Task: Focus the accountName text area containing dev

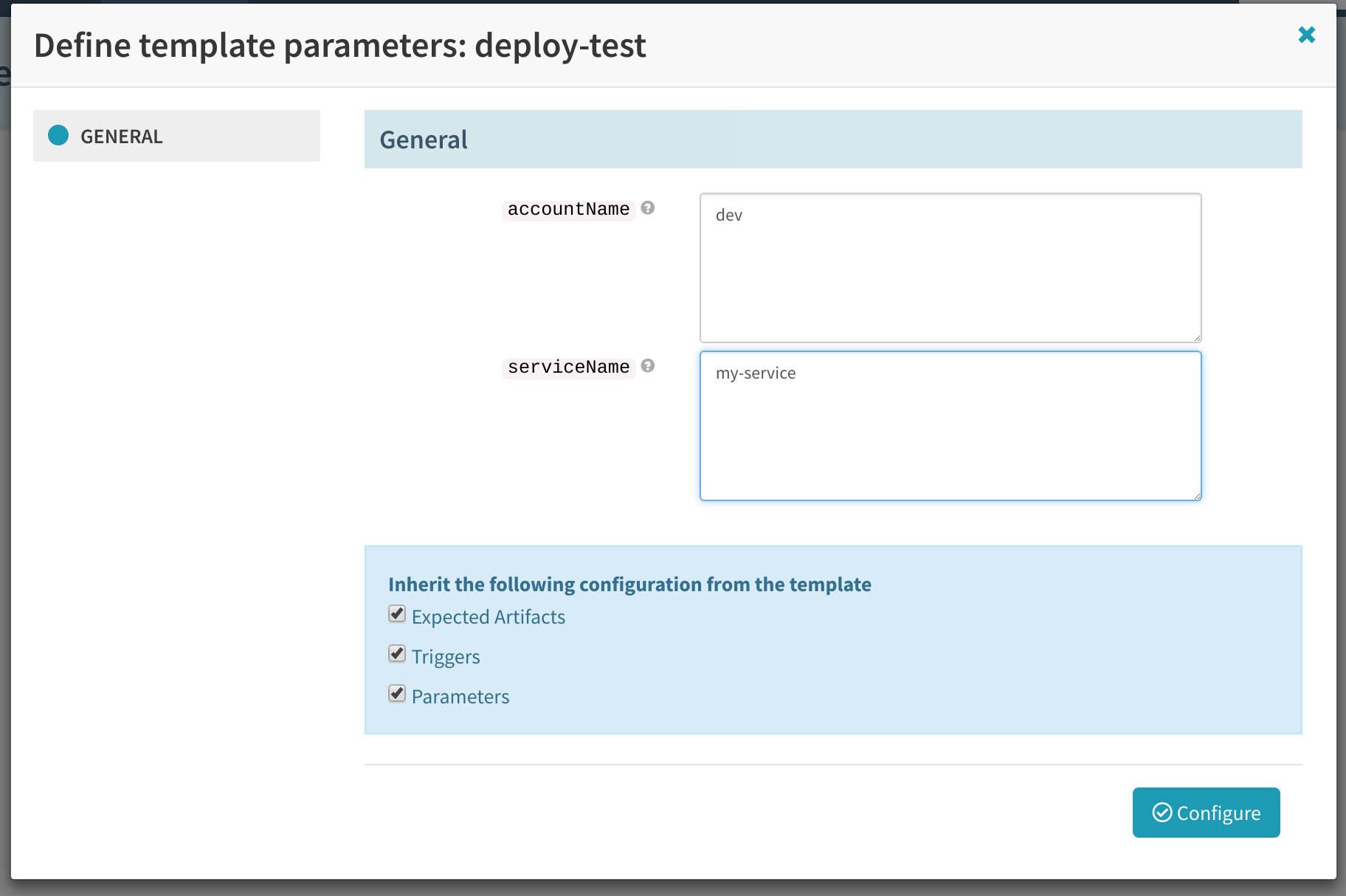Action: click(950, 268)
